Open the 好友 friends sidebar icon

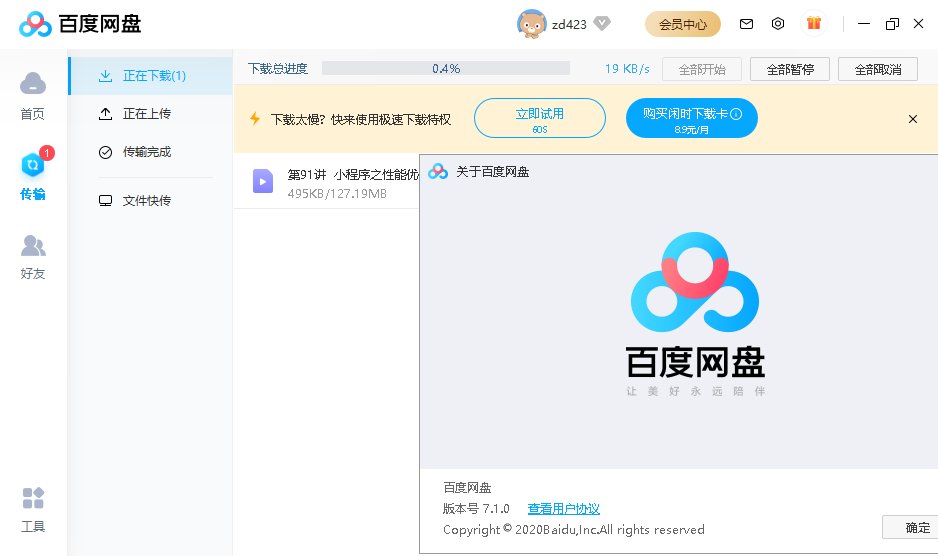tap(33, 256)
